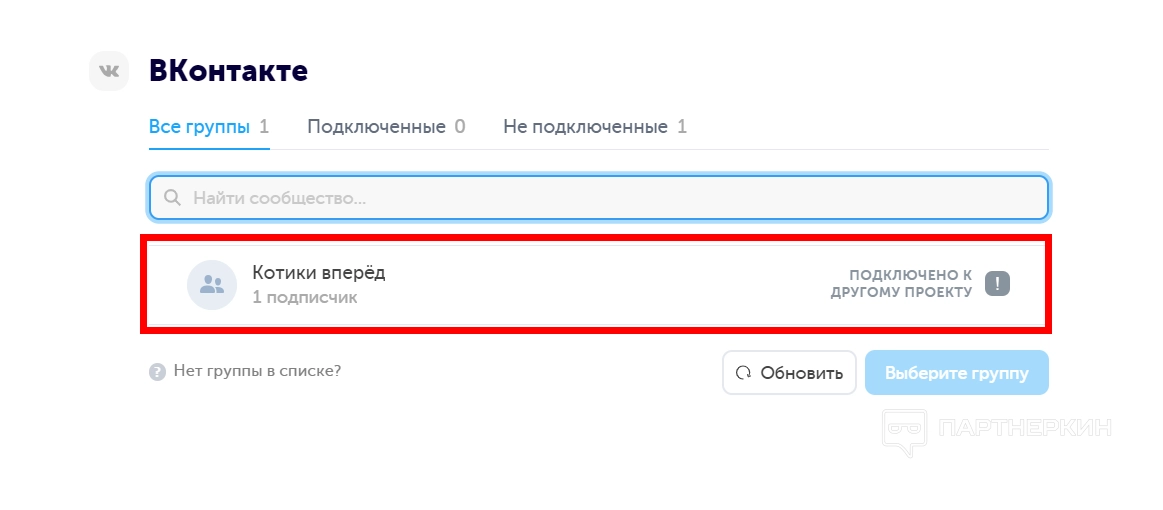Click the Котики вперёд group avatar
Viewport: 1163px width, 510px height.
(212, 285)
